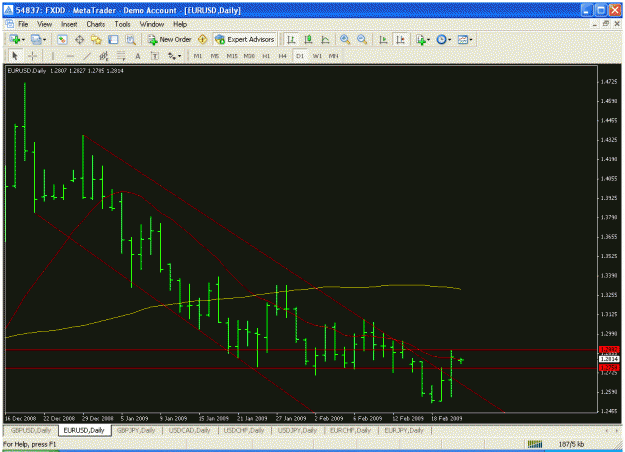
Task: Set timeframe to MN
Action: pos(334,56)
